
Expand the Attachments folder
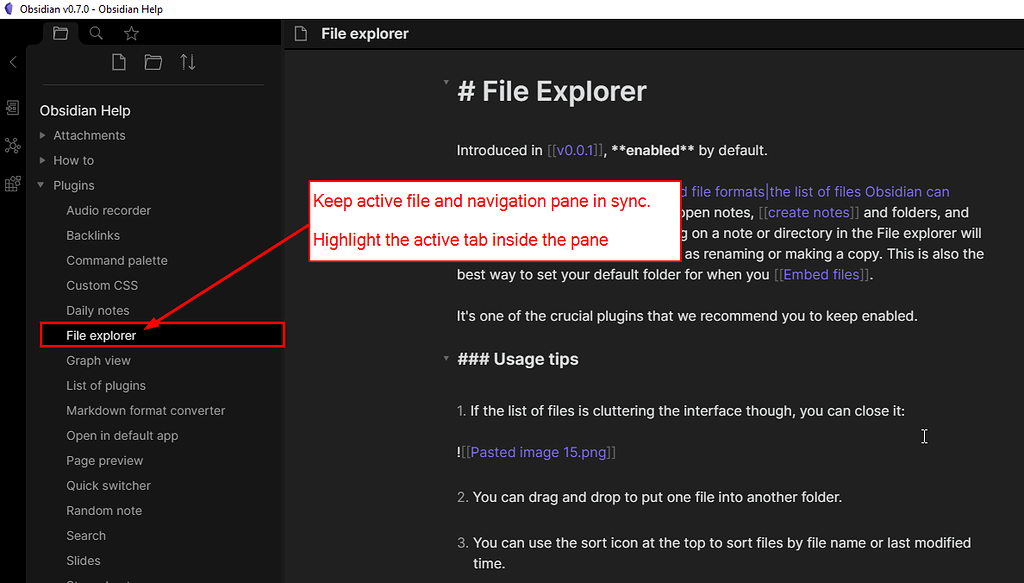(42, 135)
